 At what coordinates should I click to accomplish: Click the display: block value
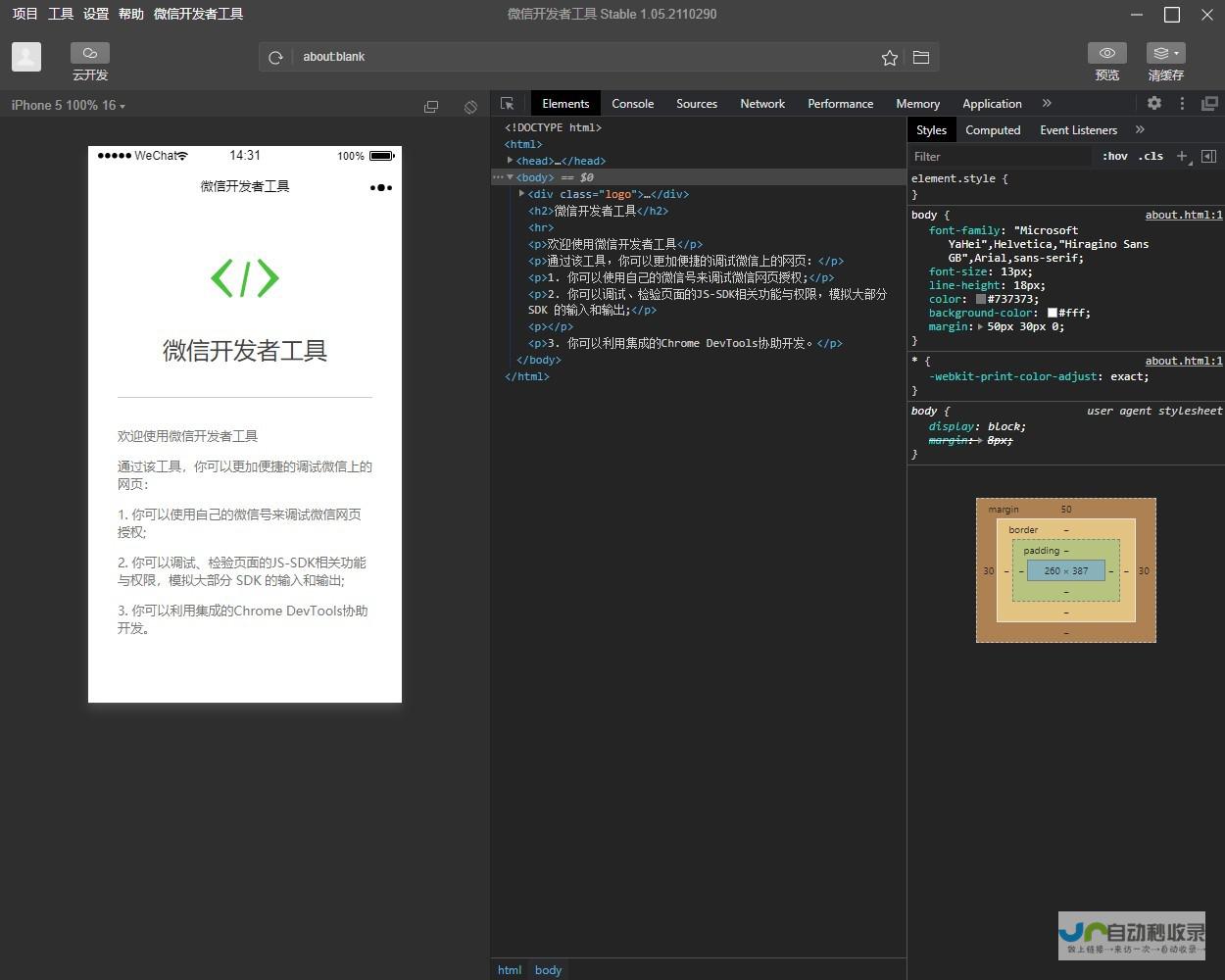tap(1006, 426)
